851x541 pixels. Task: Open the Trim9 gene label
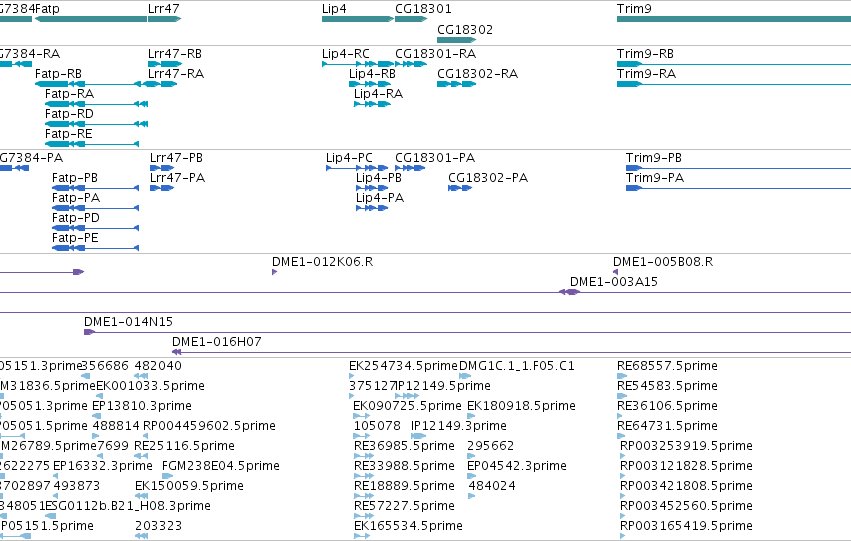point(634,9)
